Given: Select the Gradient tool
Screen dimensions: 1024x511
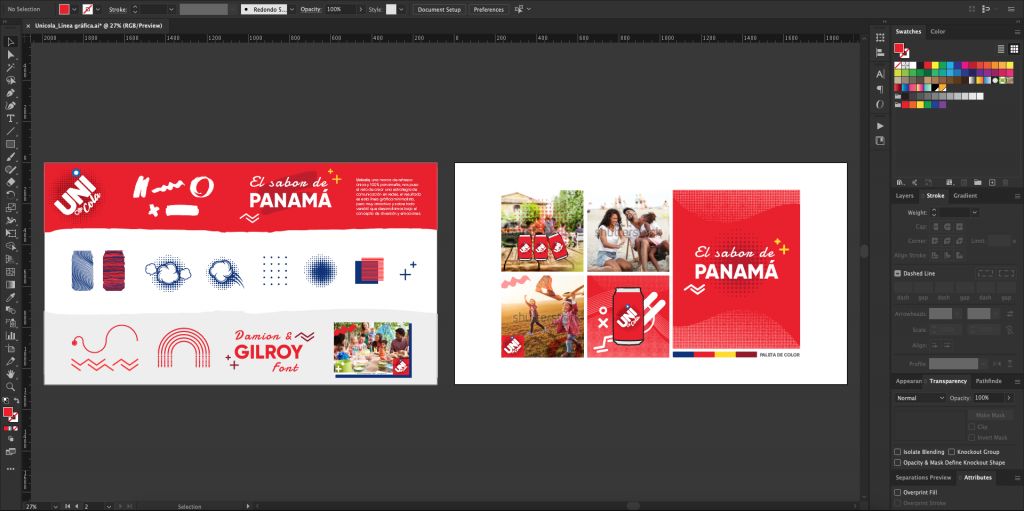Looking at the screenshot, I should [10, 284].
